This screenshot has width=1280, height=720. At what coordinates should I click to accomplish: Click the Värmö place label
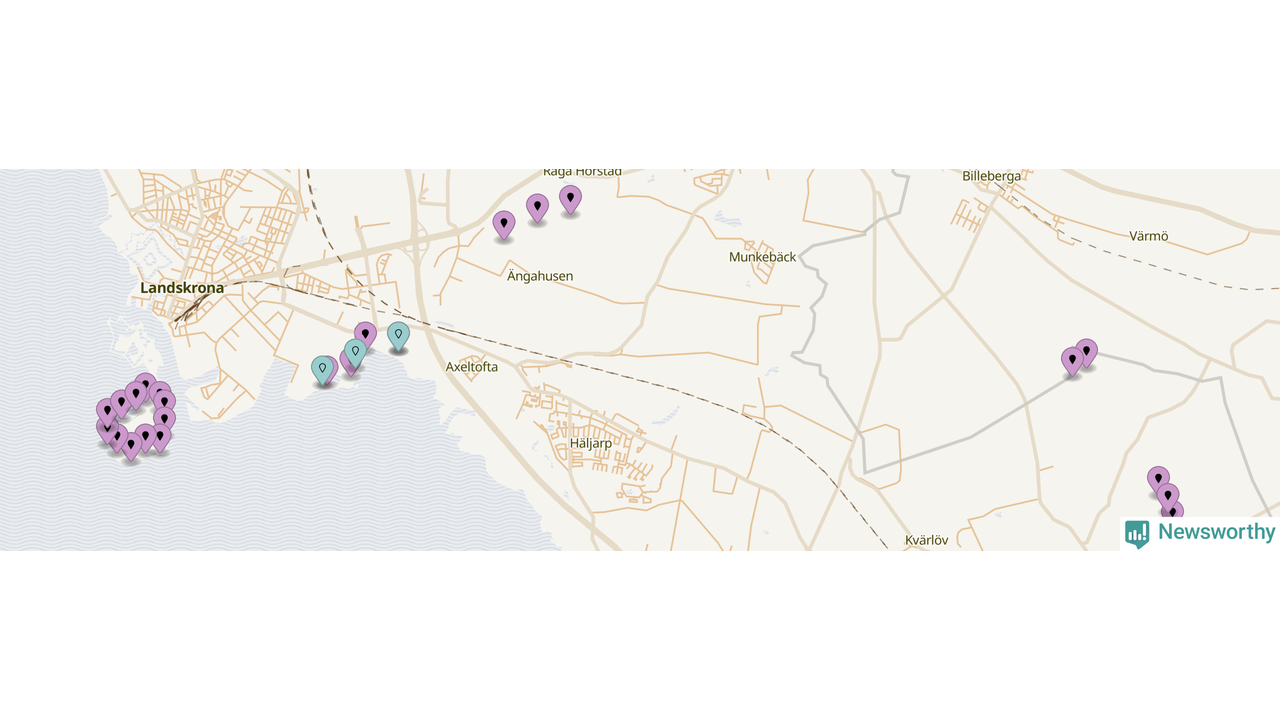1149,236
